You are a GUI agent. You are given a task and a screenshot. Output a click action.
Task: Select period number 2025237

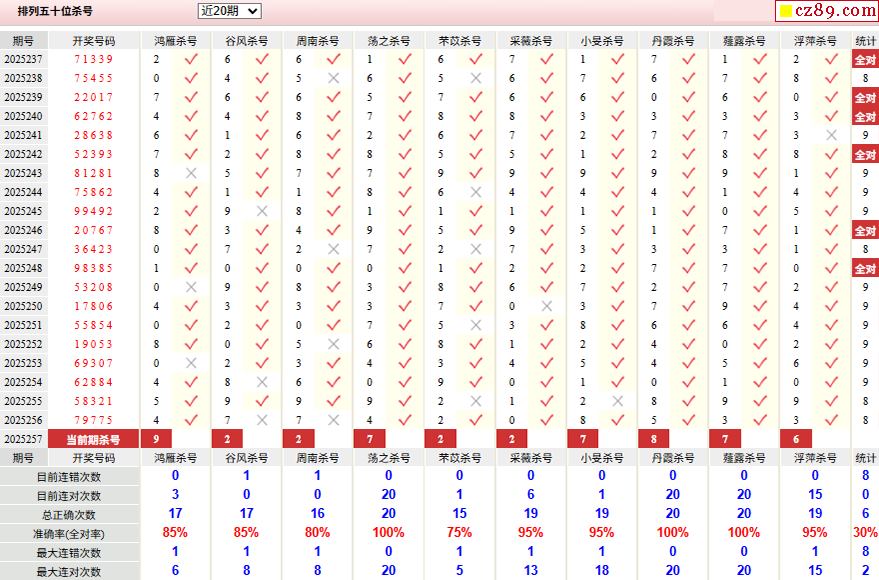click(x=23, y=59)
